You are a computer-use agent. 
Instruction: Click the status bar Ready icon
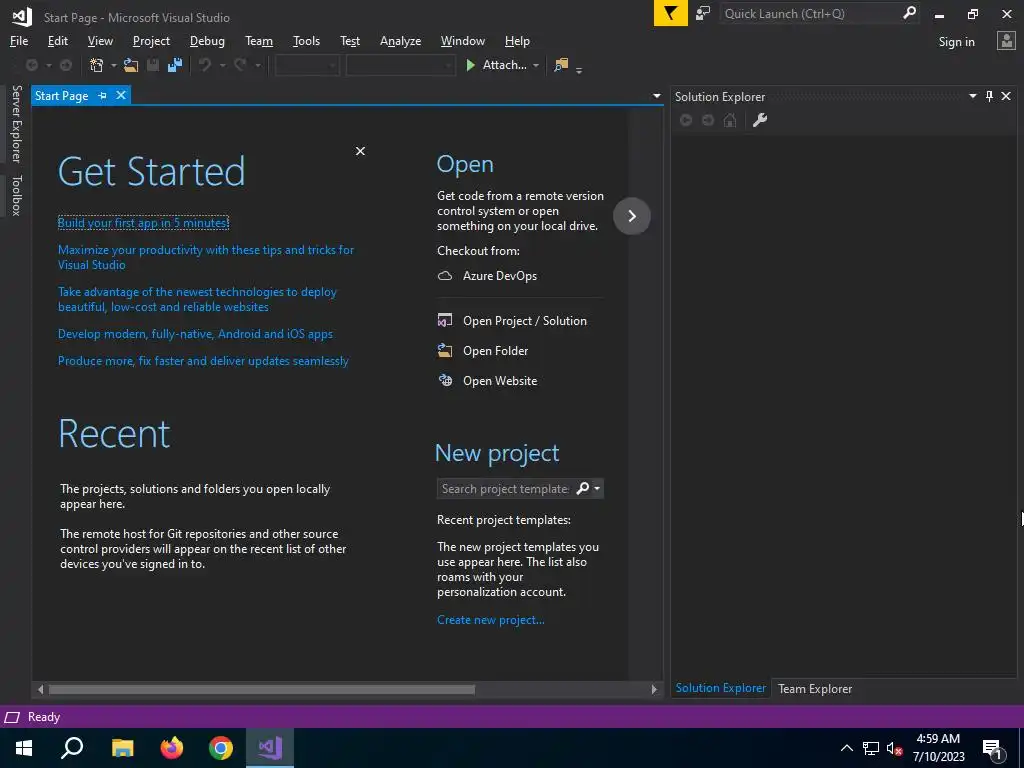(12, 717)
